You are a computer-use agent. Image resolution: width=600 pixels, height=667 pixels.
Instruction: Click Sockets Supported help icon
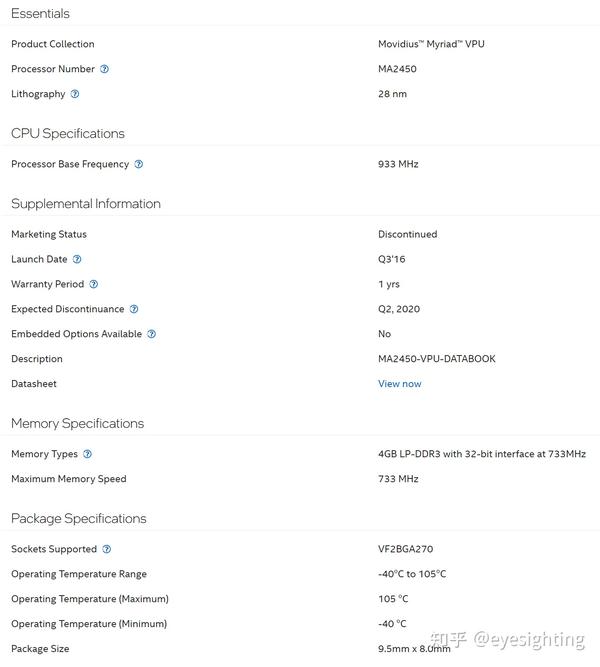pos(107,549)
